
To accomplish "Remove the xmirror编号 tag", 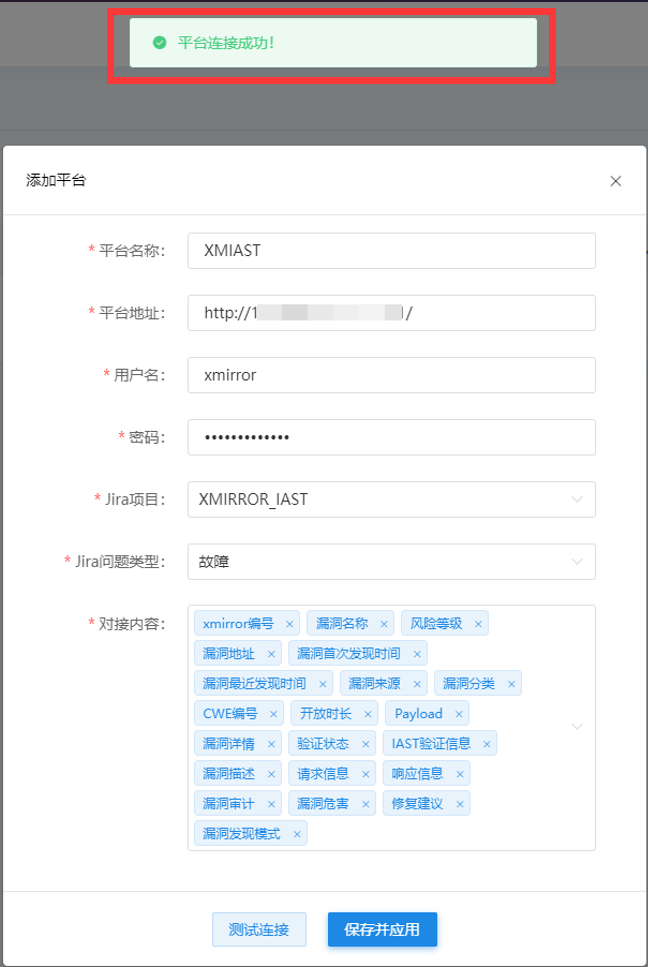I will (x=290, y=624).
